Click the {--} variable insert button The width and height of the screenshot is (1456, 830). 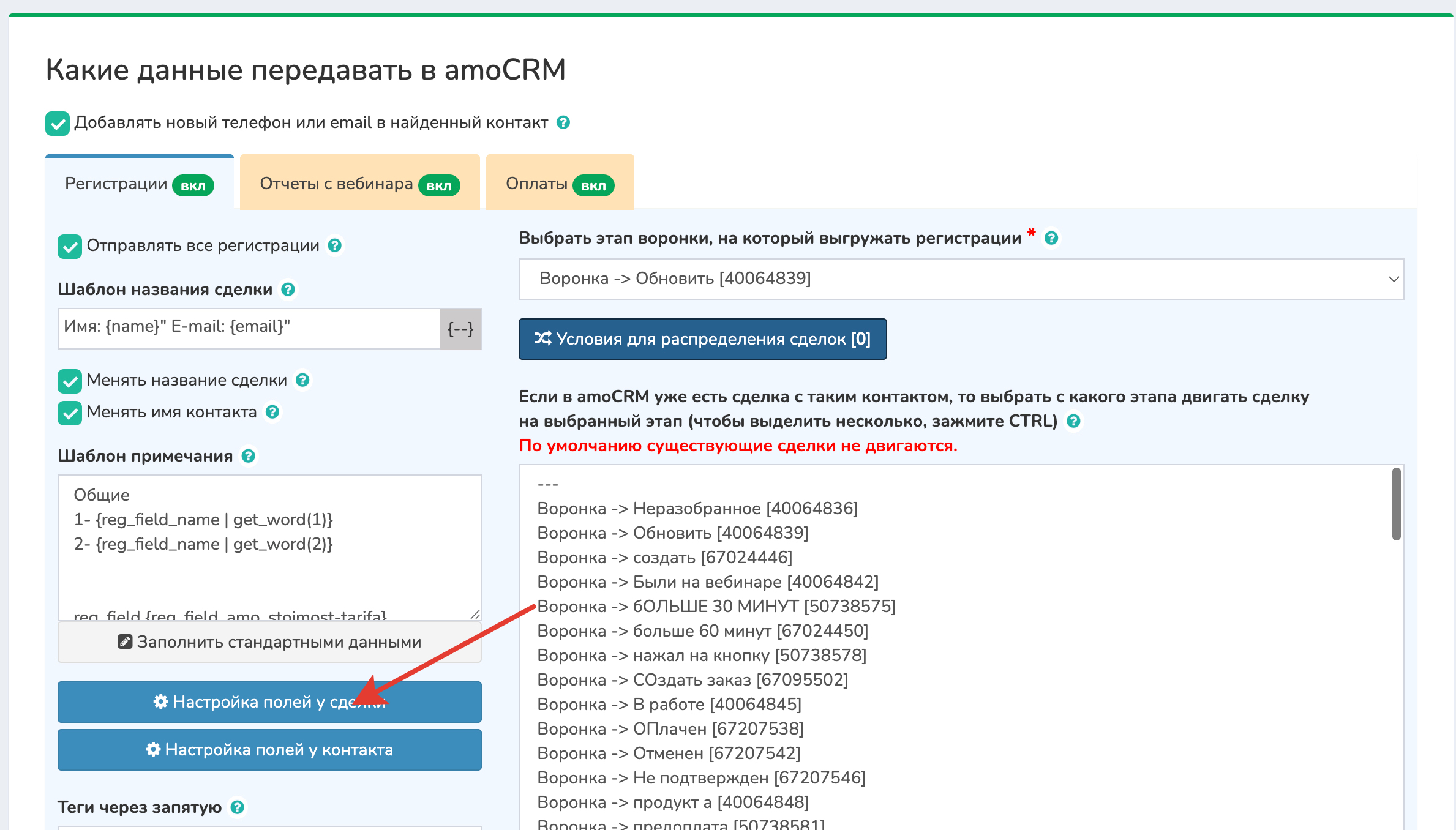(460, 329)
